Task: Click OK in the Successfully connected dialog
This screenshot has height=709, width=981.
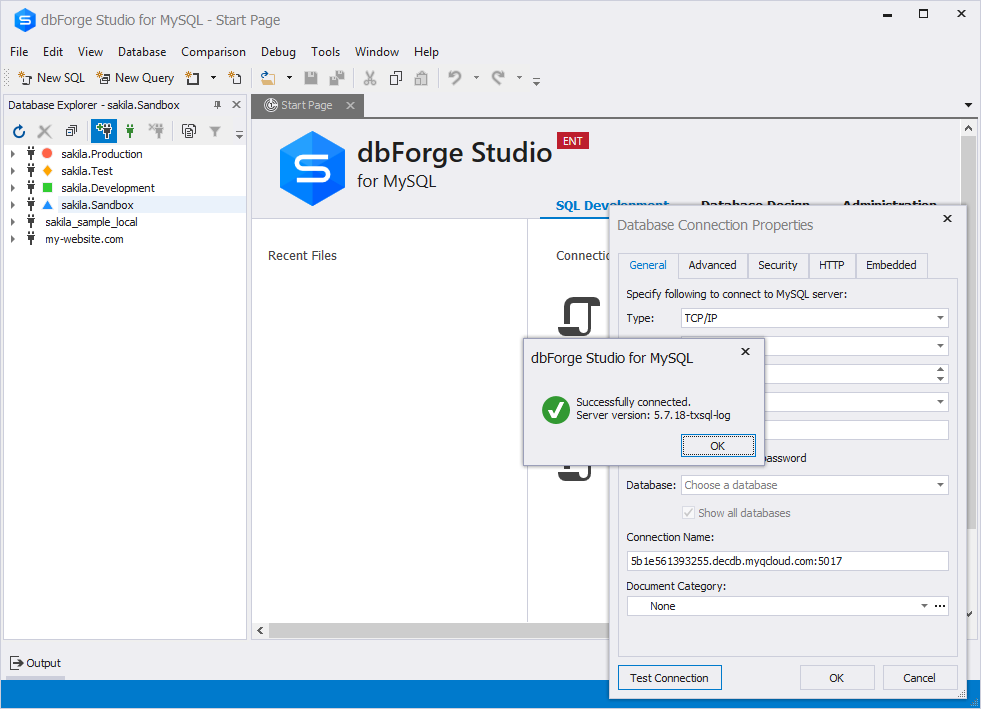Action: pos(718,446)
